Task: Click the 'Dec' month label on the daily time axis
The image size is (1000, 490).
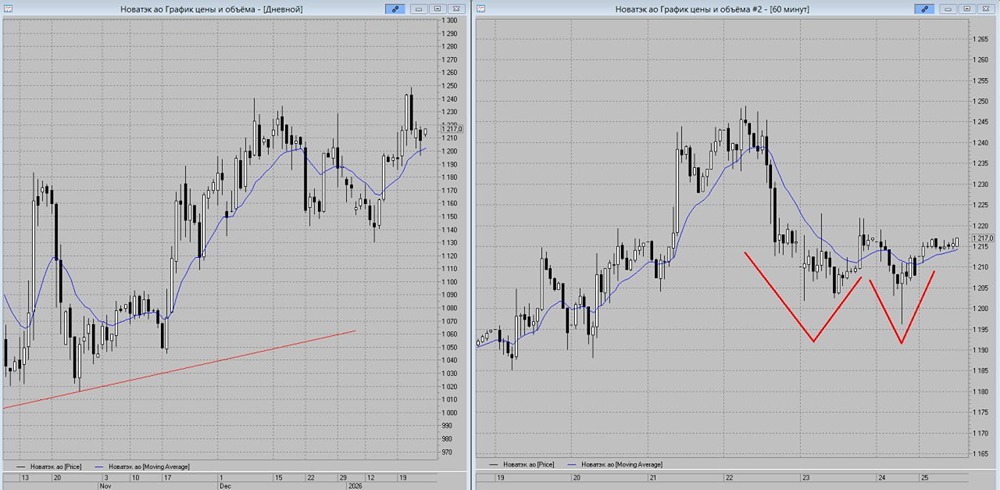Action: (223, 486)
